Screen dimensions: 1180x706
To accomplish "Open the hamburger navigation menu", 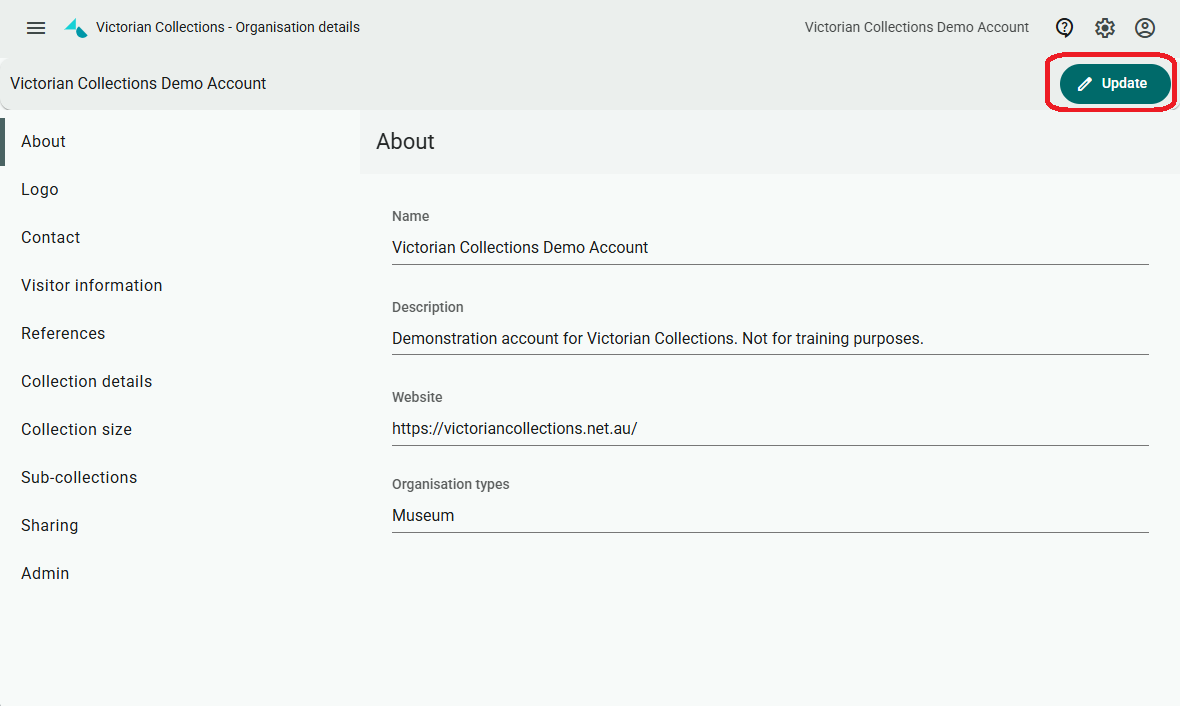I will tap(36, 28).
